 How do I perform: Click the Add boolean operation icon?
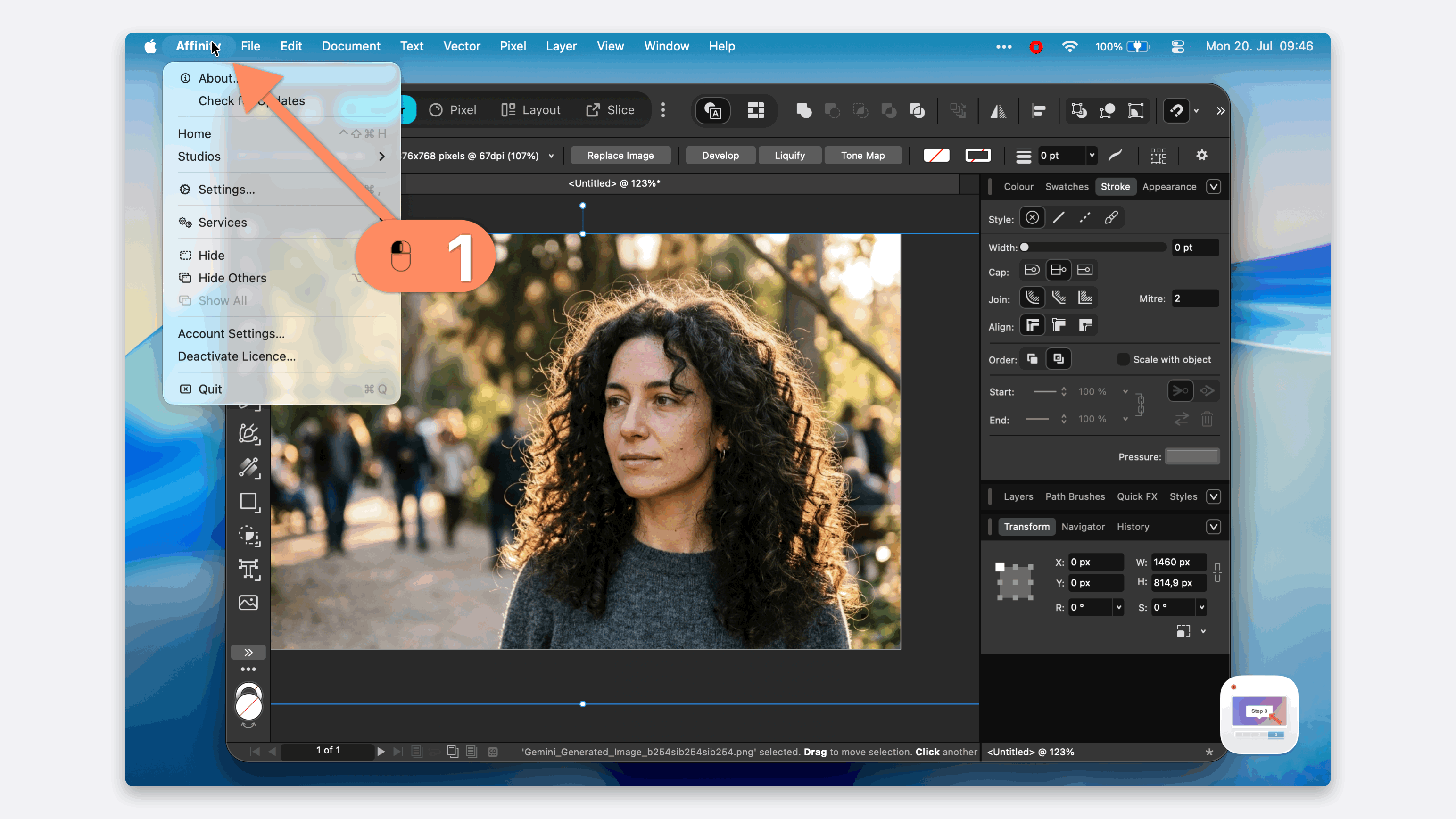point(804,111)
